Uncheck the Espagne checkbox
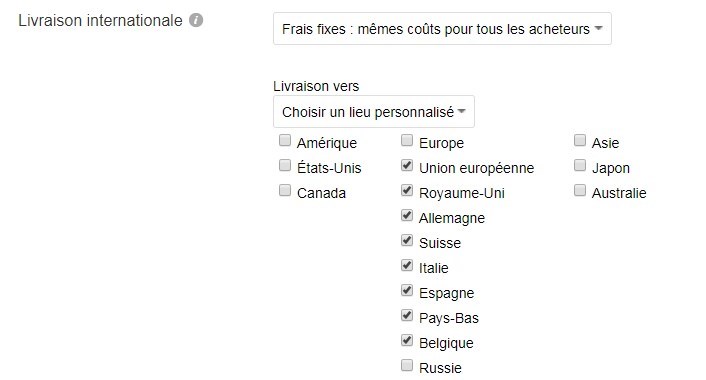 click(407, 290)
